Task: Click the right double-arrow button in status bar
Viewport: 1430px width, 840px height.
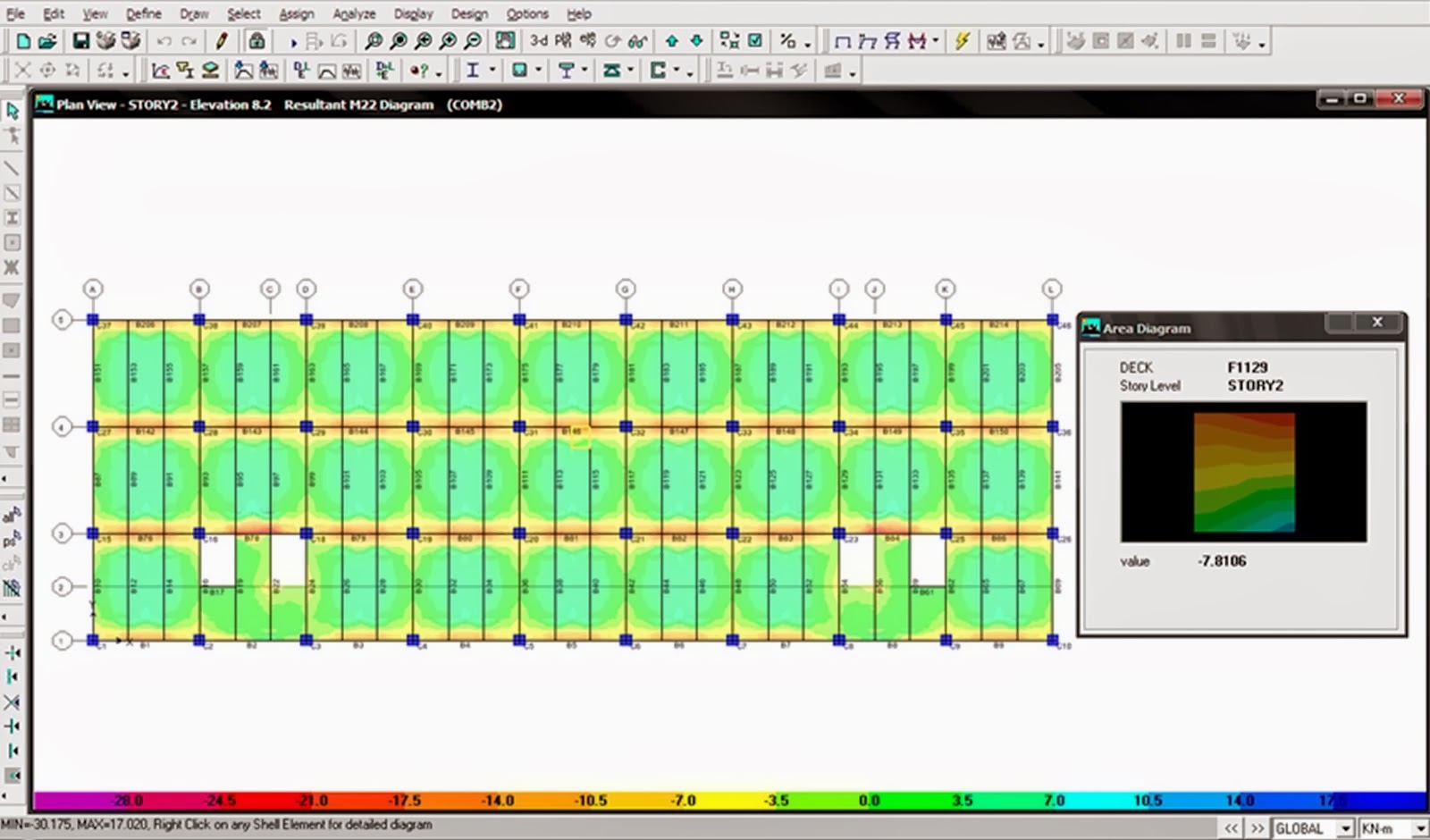Action: (1258, 828)
